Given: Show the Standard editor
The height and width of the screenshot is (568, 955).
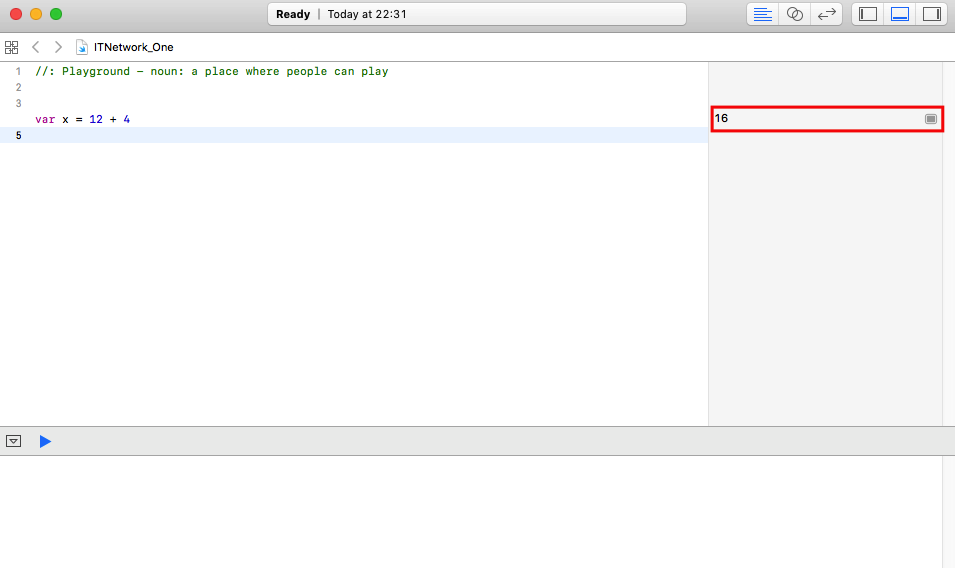Looking at the screenshot, I should click(763, 14).
